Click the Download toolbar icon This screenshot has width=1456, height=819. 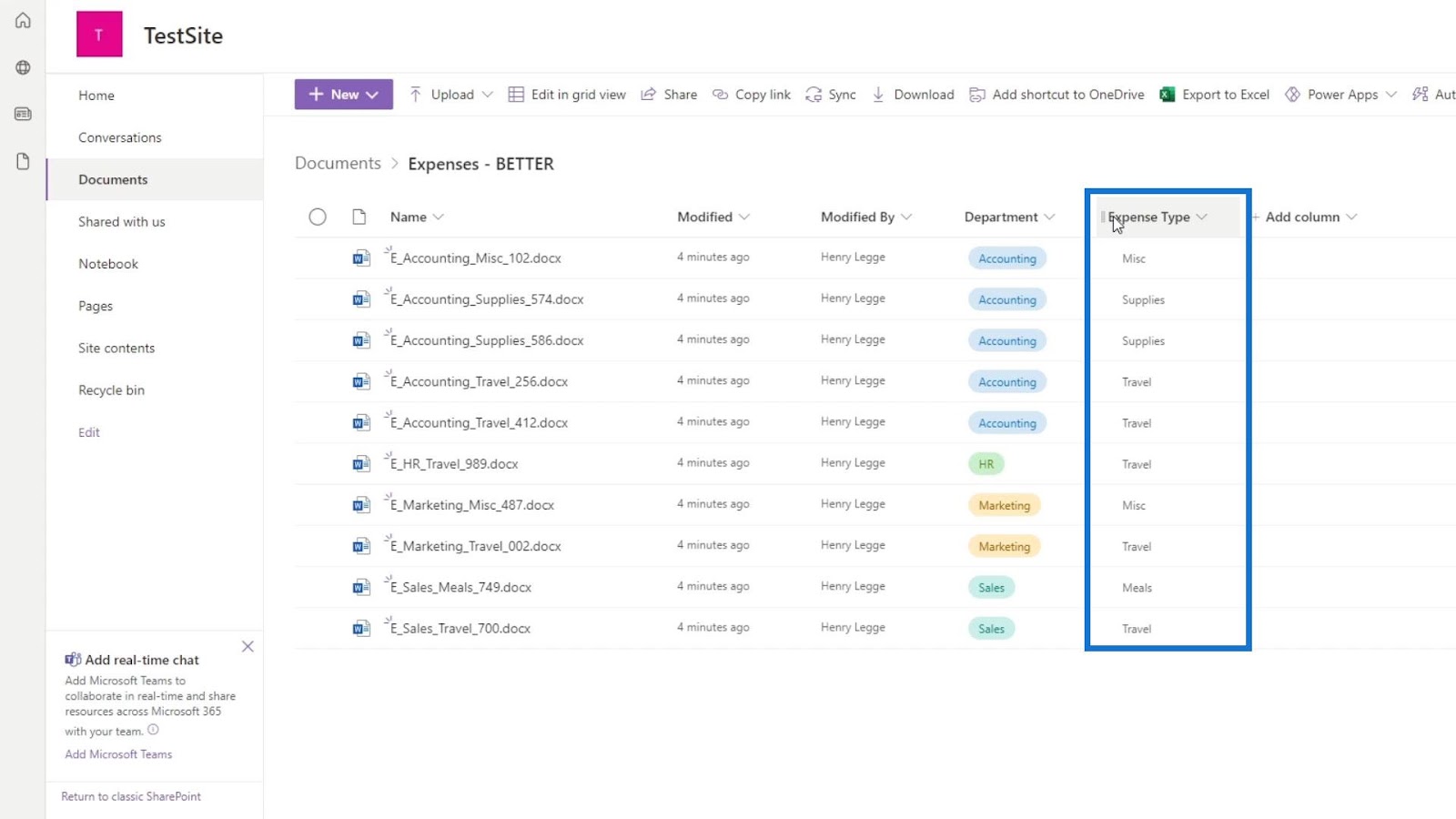[x=878, y=95]
